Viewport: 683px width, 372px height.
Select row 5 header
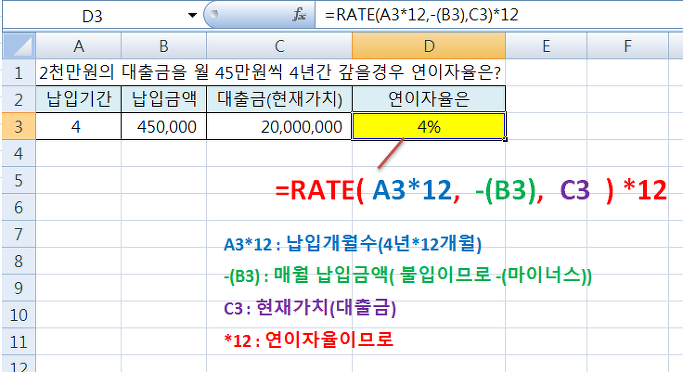pyautogui.click(x=18, y=180)
